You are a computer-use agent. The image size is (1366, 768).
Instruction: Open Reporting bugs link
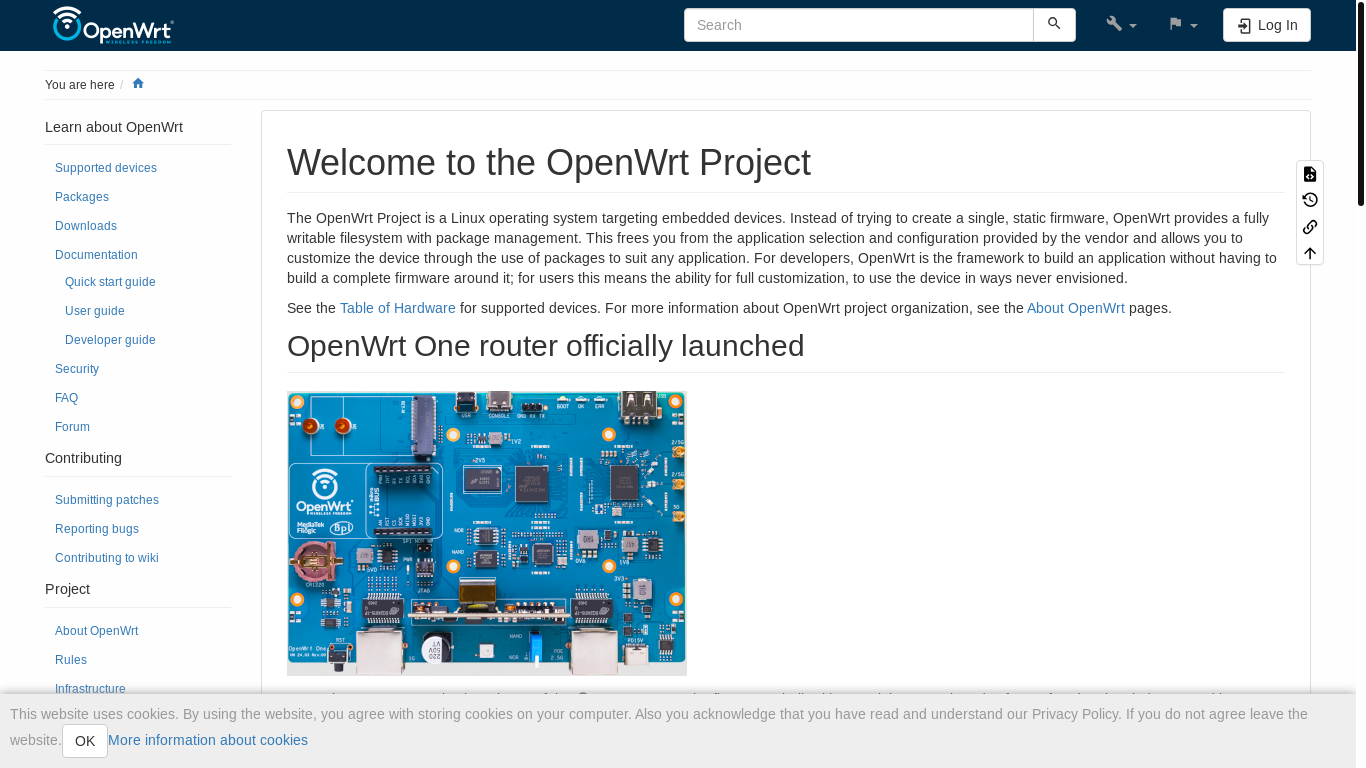(97, 529)
